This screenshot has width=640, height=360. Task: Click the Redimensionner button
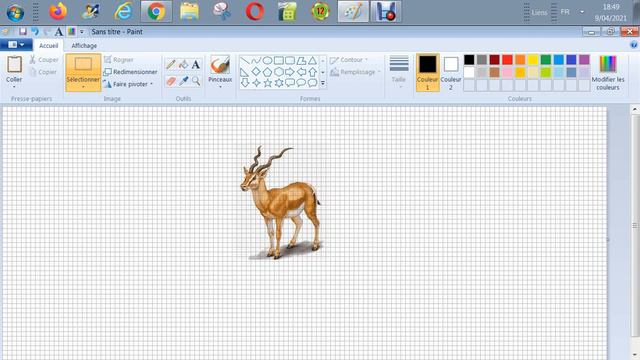(x=130, y=72)
